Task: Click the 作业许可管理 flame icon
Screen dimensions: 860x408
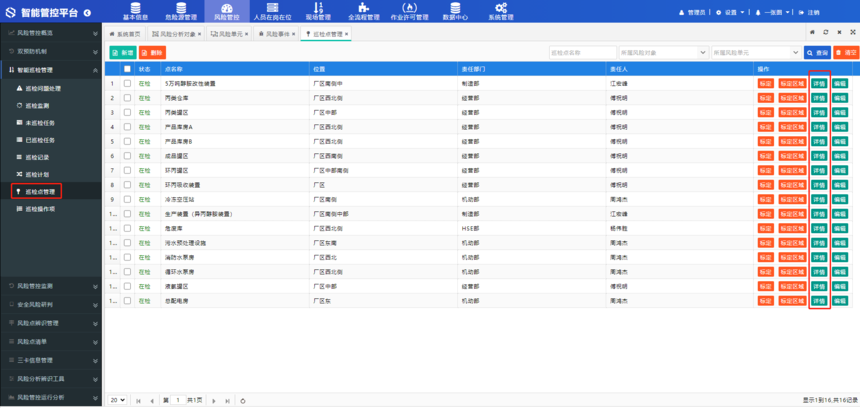Action: (x=409, y=8)
